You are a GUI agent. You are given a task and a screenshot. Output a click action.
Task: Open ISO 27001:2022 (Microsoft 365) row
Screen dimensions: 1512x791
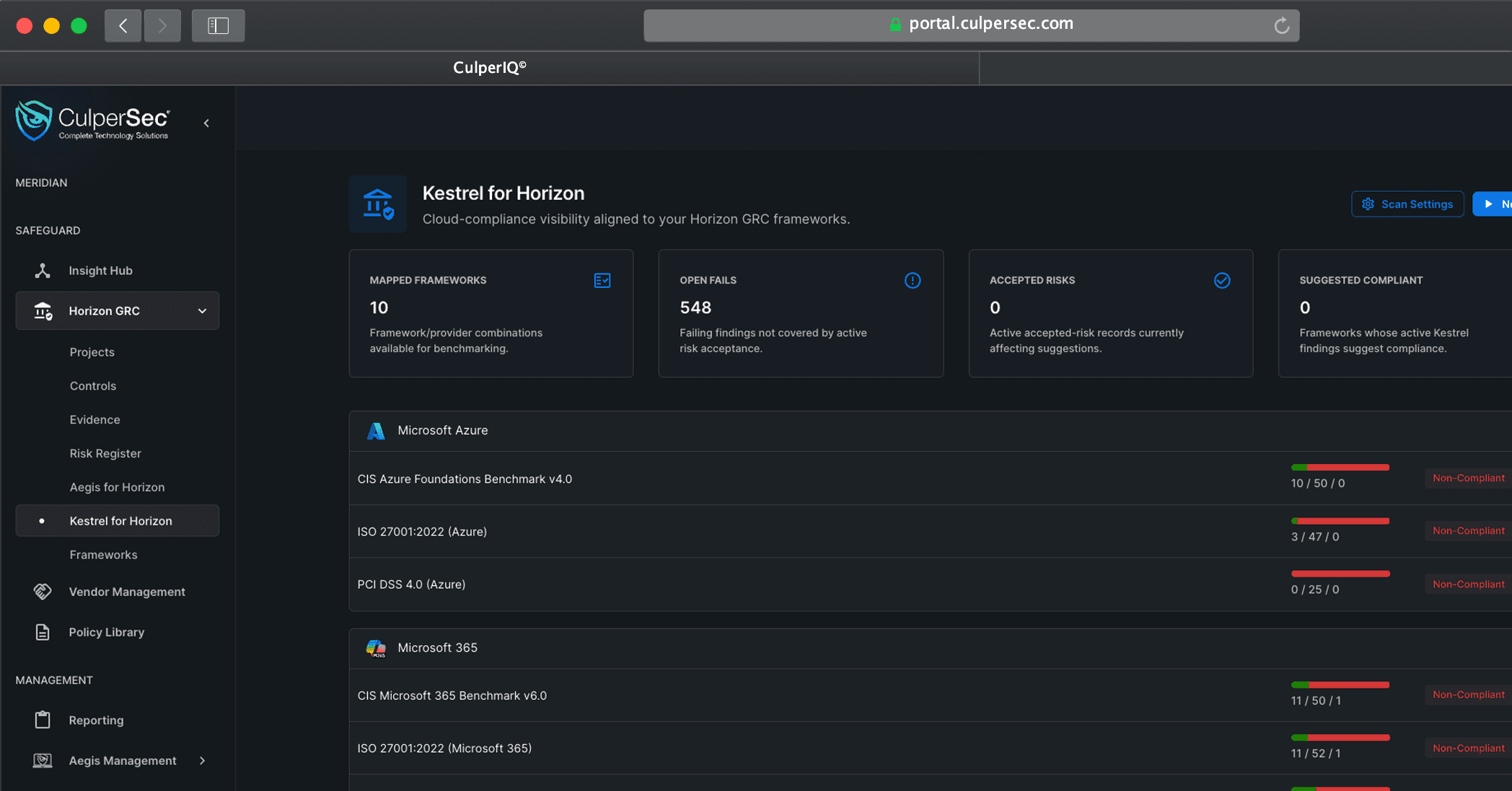931,748
